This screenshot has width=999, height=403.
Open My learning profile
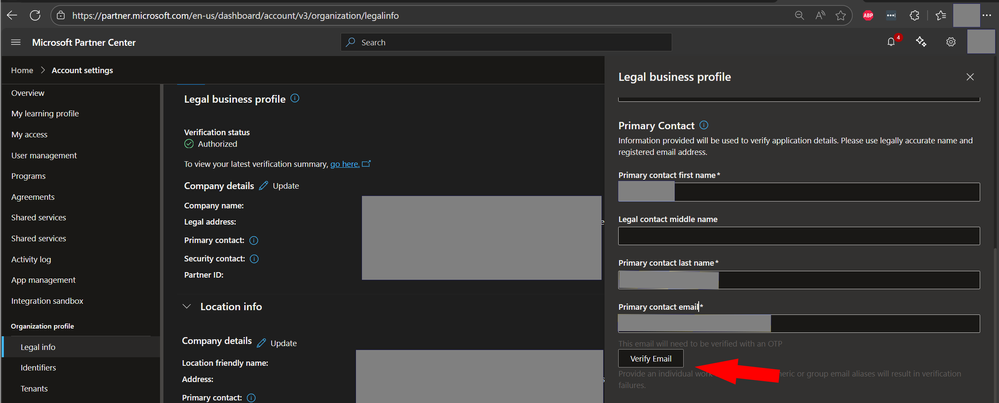click(x=45, y=114)
